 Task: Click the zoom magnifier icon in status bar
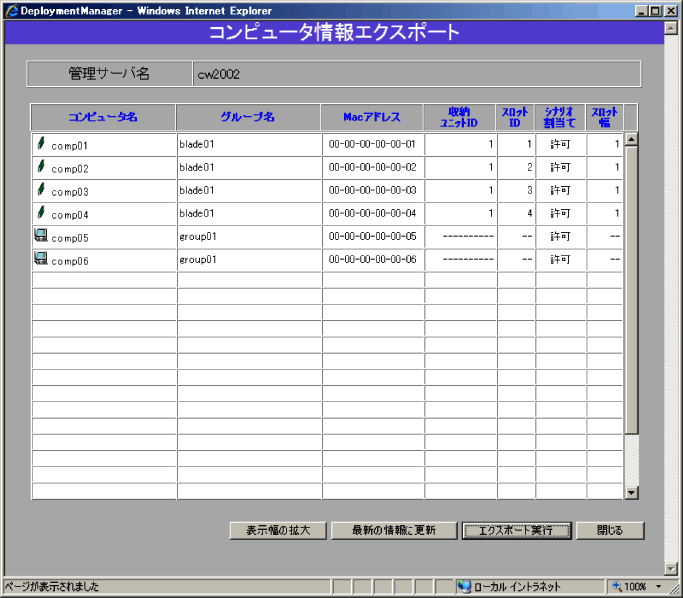click(617, 587)
